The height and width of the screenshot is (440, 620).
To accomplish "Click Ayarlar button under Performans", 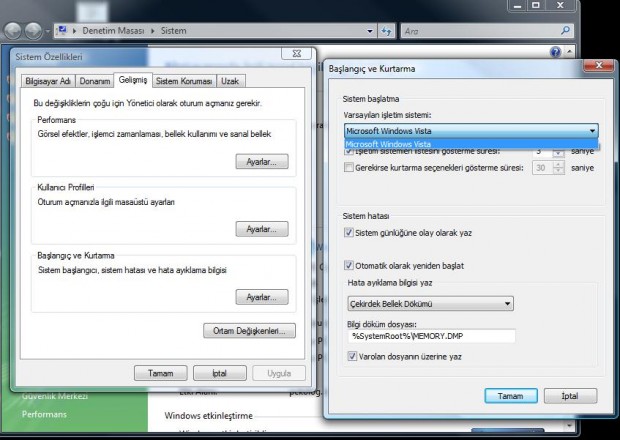I will pyautogui.click(x=262, y=162).
